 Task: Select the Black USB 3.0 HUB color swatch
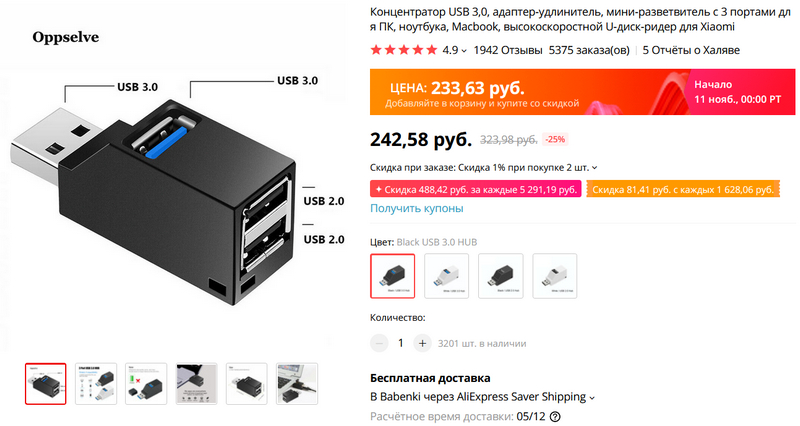point(392,276)
